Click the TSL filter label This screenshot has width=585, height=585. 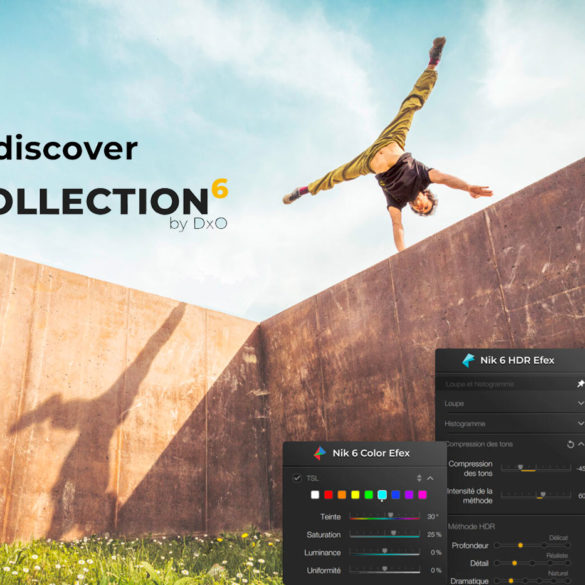(312, 478)
